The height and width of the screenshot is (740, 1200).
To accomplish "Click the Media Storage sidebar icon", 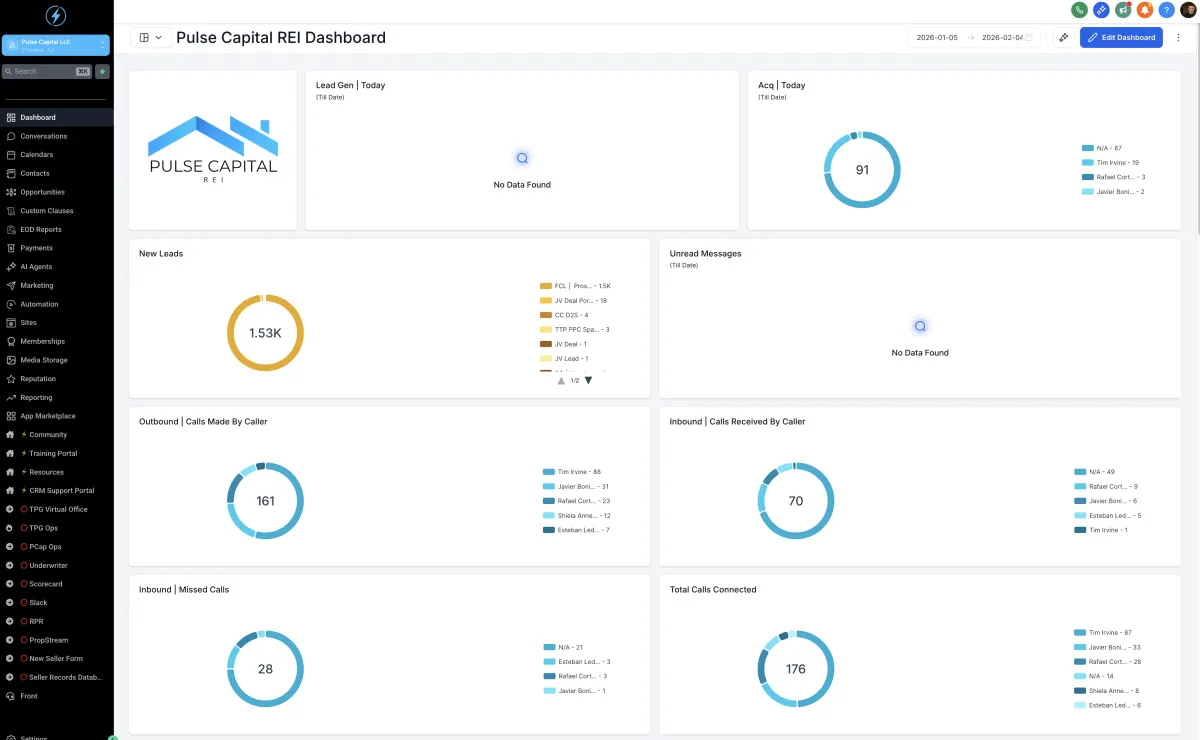I will pyautogui.click(x=10, y=360).
